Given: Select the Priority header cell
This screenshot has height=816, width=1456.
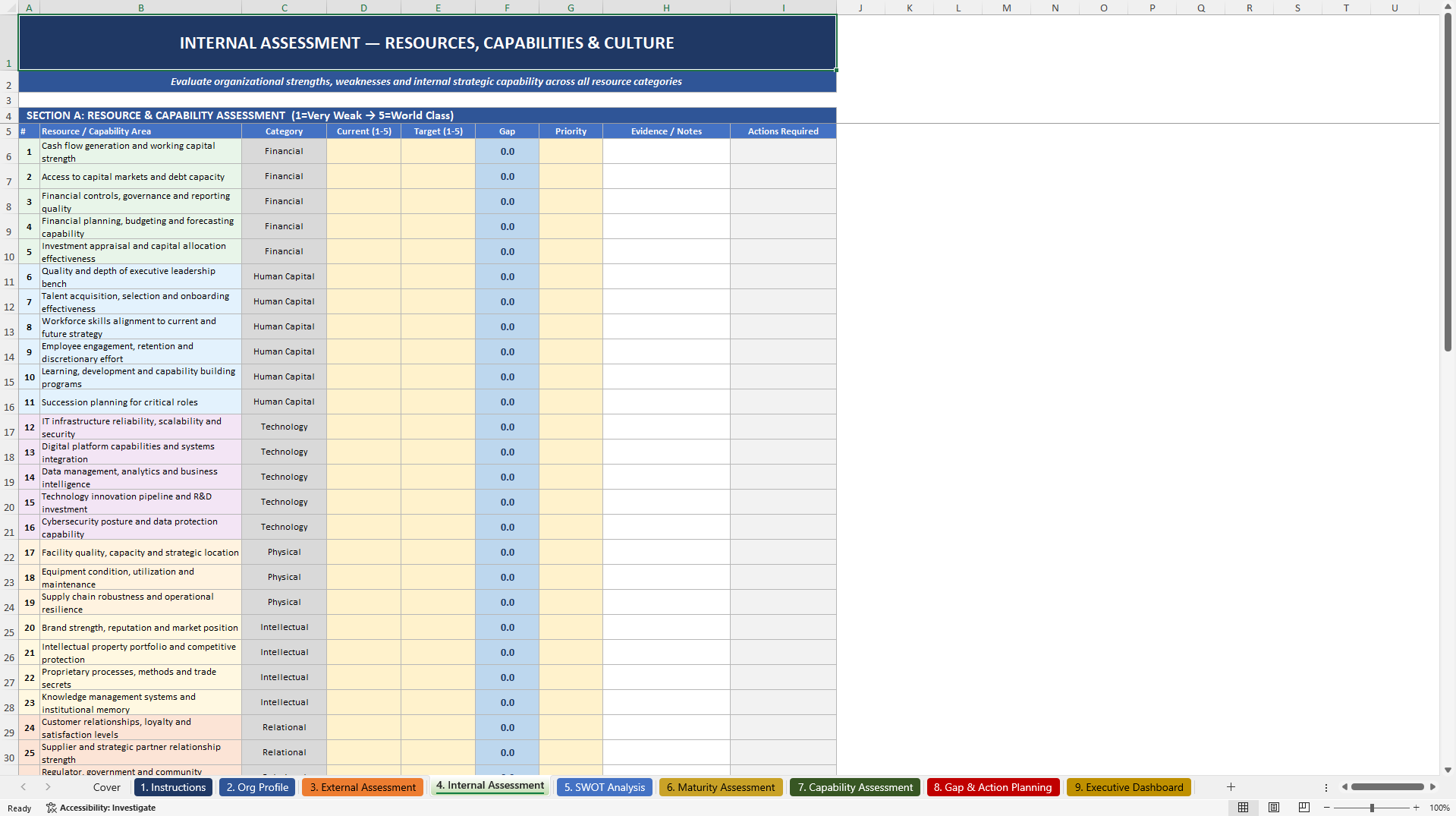Looking at the screenshot, I should [571, 131].
